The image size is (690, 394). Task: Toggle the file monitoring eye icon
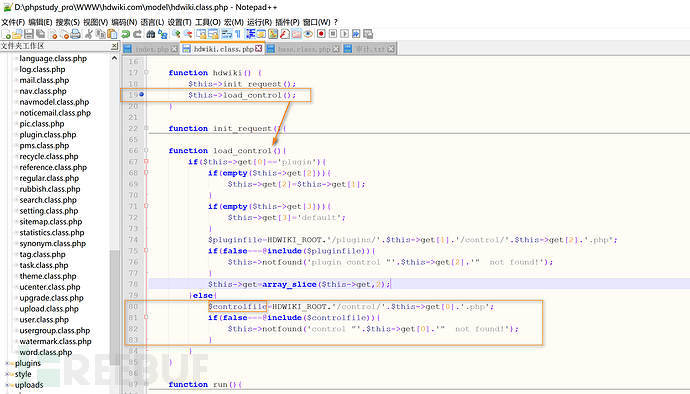308,34
